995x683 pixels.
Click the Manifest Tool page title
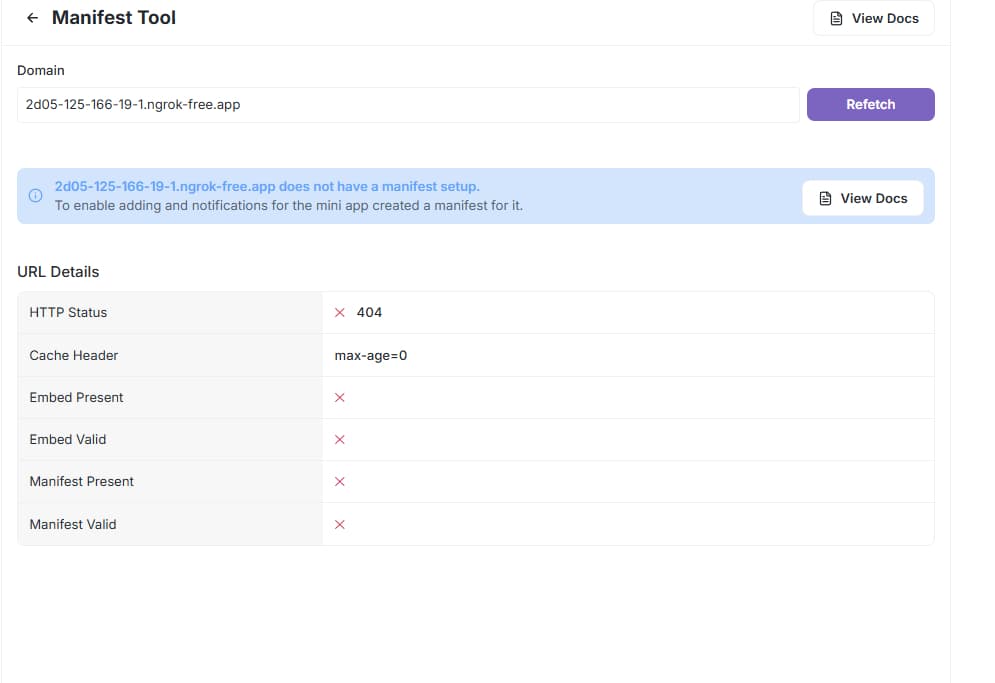click(x=114, y=18)
